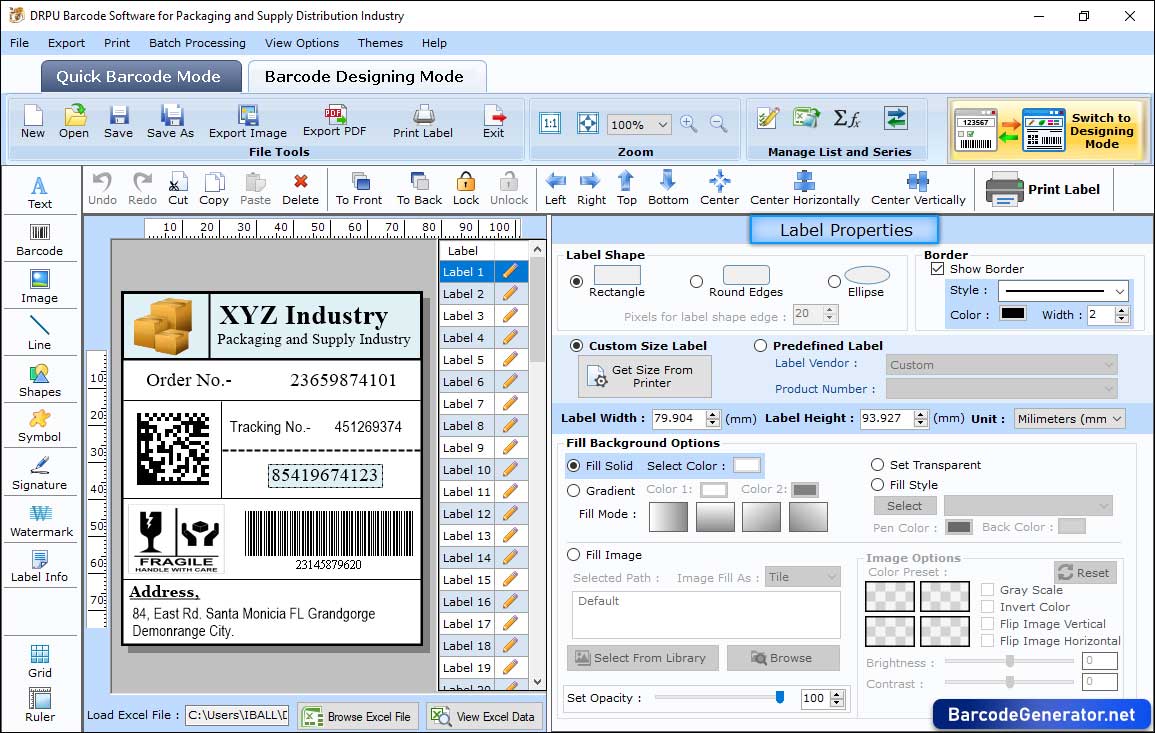Click Switch to Designing Mode button
Screen dimensions: 1155x733
click(x=1048, y=130)
